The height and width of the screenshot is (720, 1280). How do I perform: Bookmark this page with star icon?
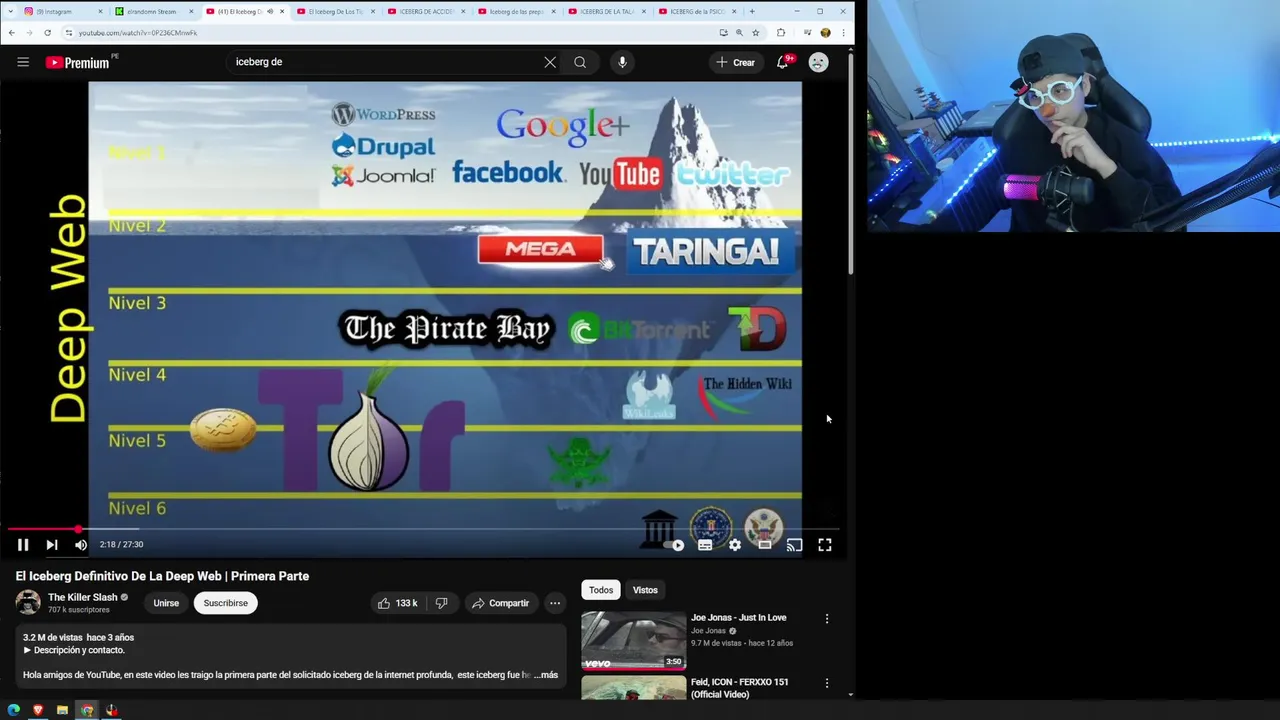point(756,32)
